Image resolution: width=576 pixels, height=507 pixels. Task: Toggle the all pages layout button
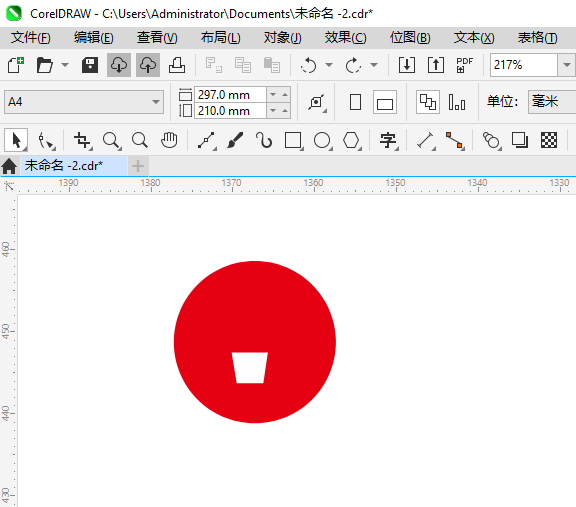pyautogui.click(x=428, y=102)
